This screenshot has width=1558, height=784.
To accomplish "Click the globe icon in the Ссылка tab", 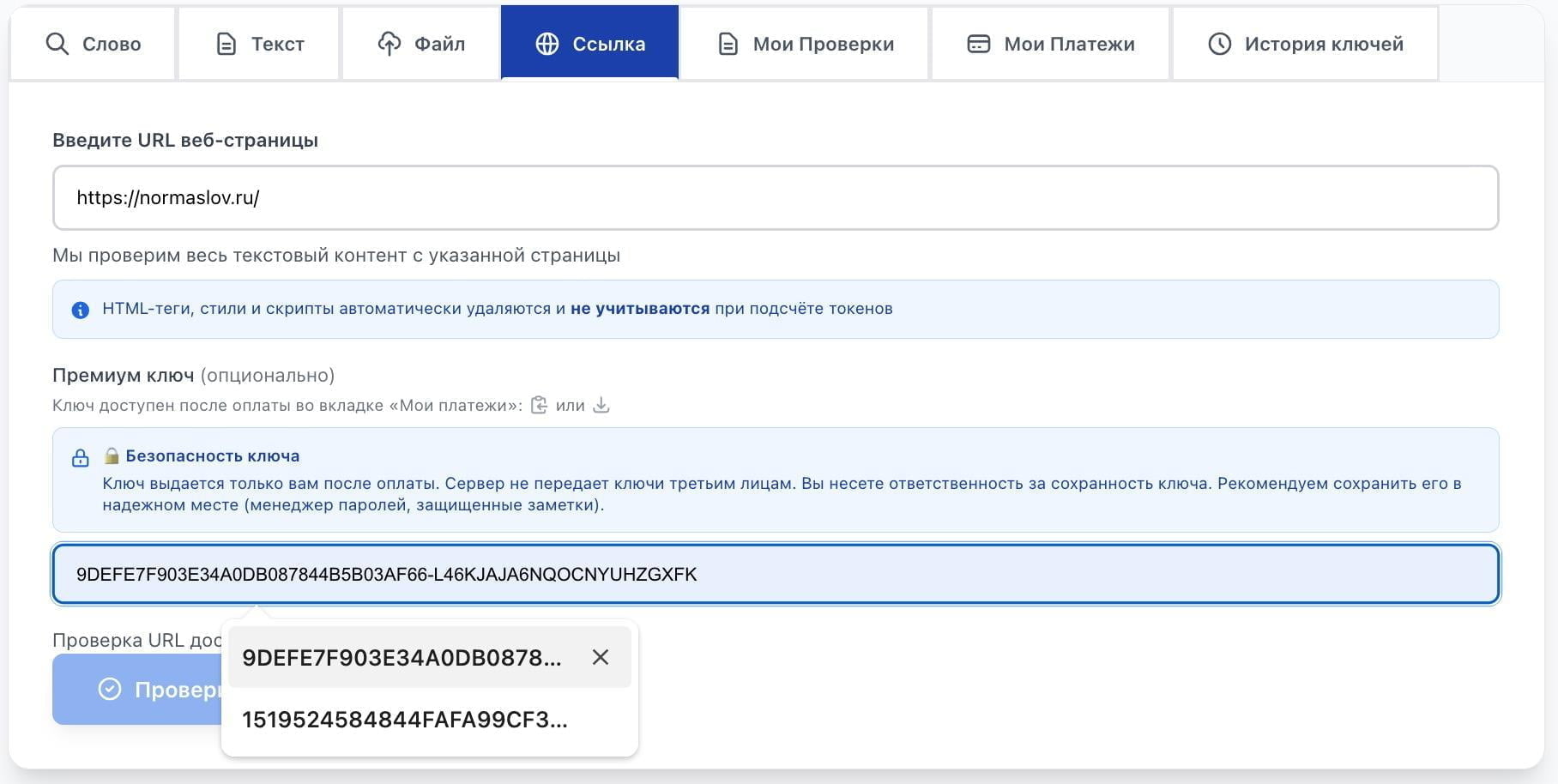I will pos(547,43).
